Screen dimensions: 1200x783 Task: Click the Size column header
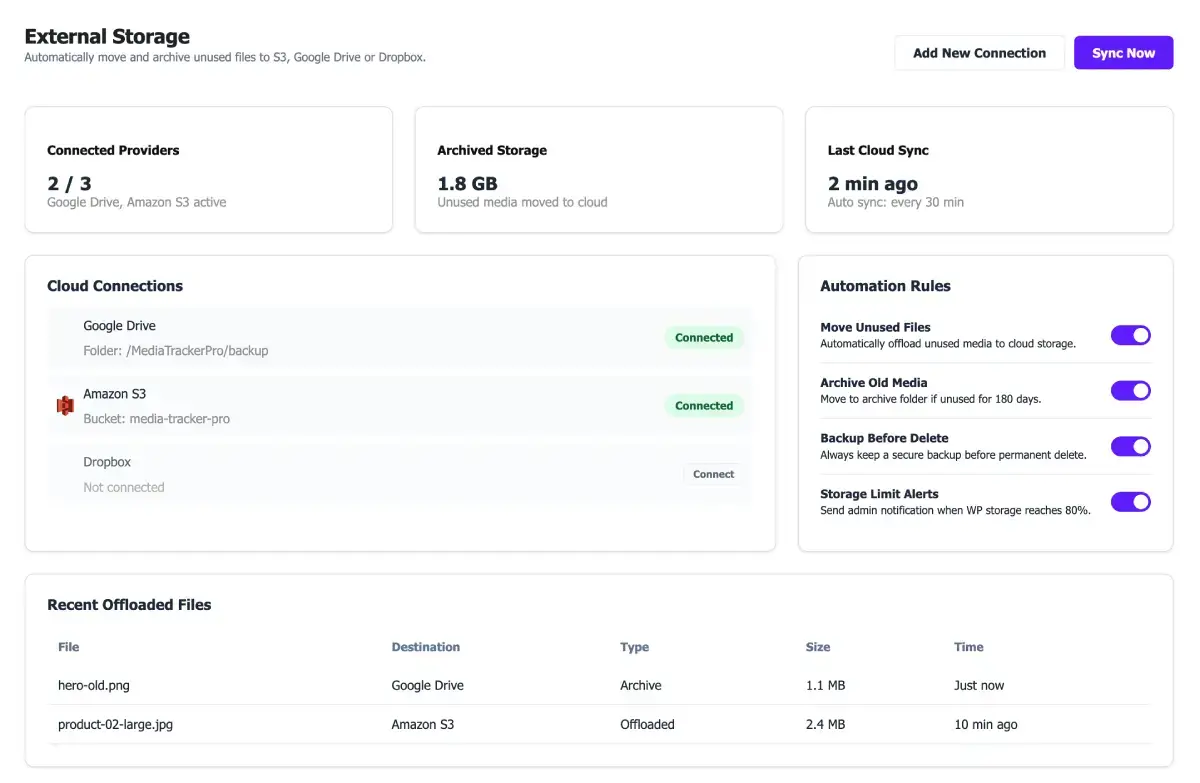coord(818,647)
